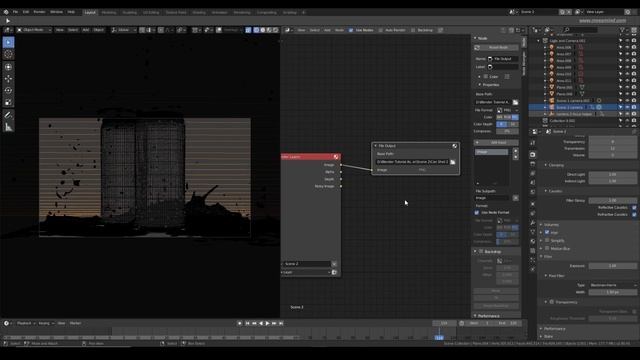The height and width of the screenshot is (360, 640).
Task: Select the Transform tool in viewport toolbar
Action: [x=8, y=67]
